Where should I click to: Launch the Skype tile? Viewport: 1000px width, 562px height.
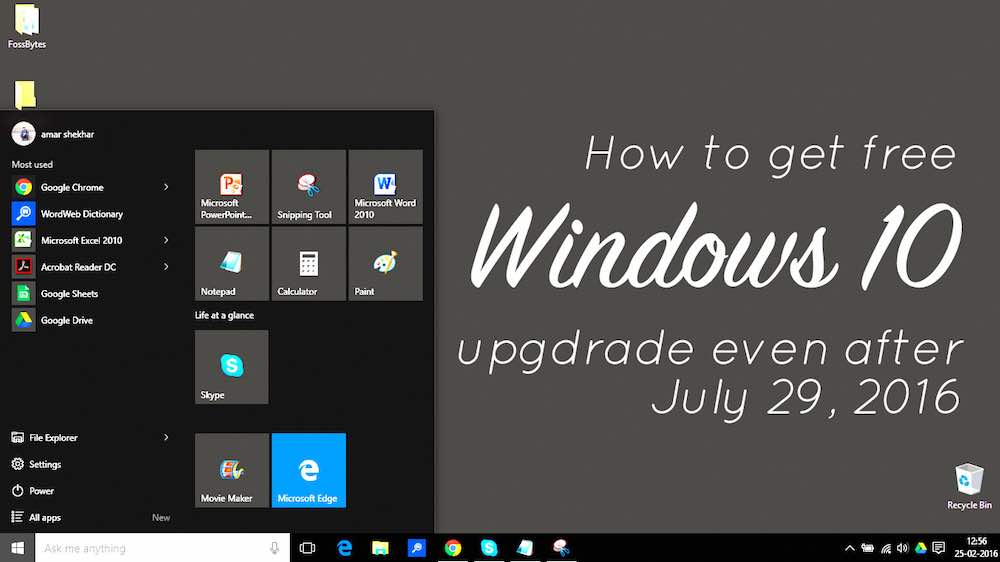[x=232, y=367]
